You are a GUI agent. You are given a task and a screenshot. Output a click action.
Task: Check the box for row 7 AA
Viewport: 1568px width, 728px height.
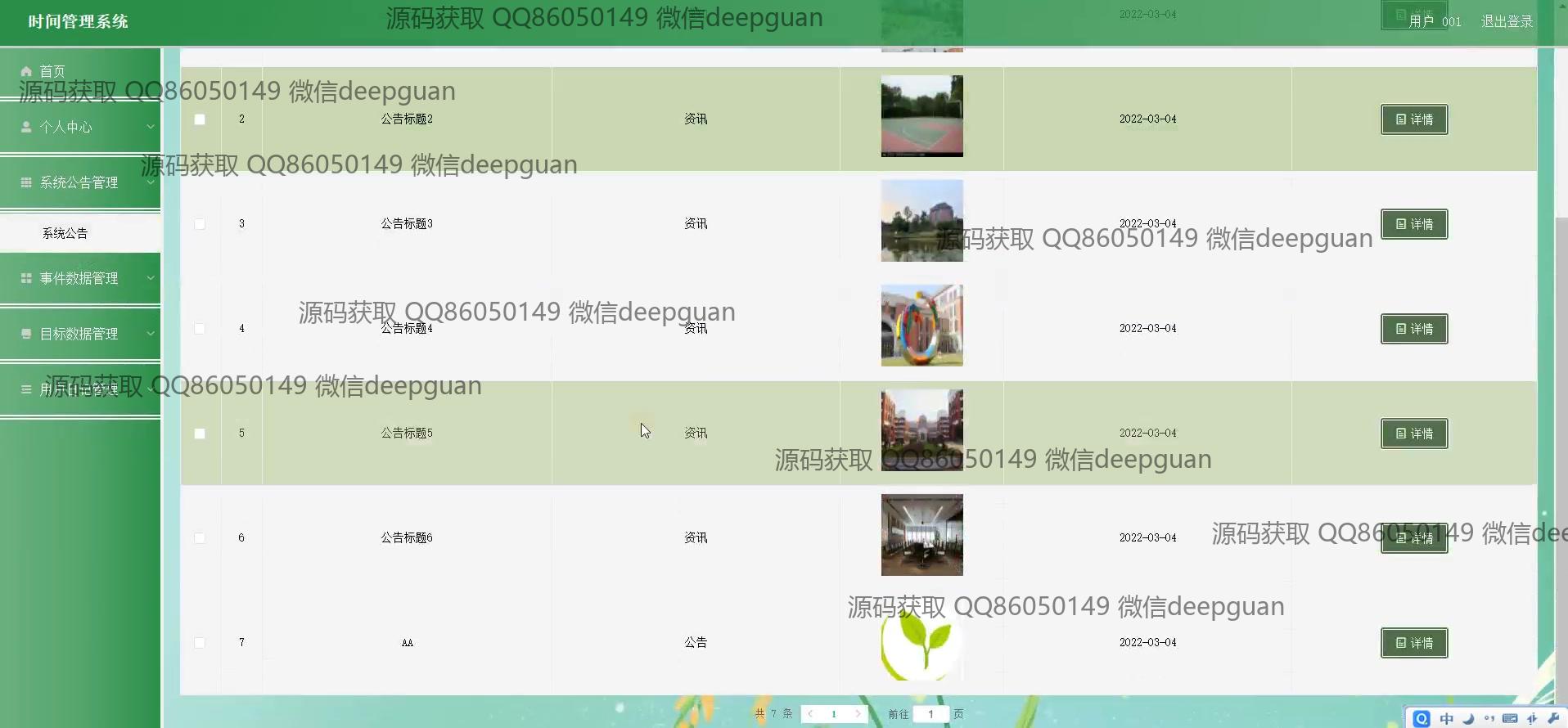200,643
